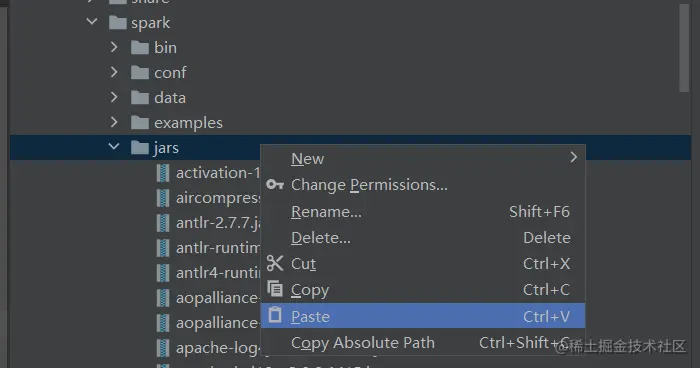
Task: Choose Copy Absolute Path menu entry
Action: coord(423,343)
